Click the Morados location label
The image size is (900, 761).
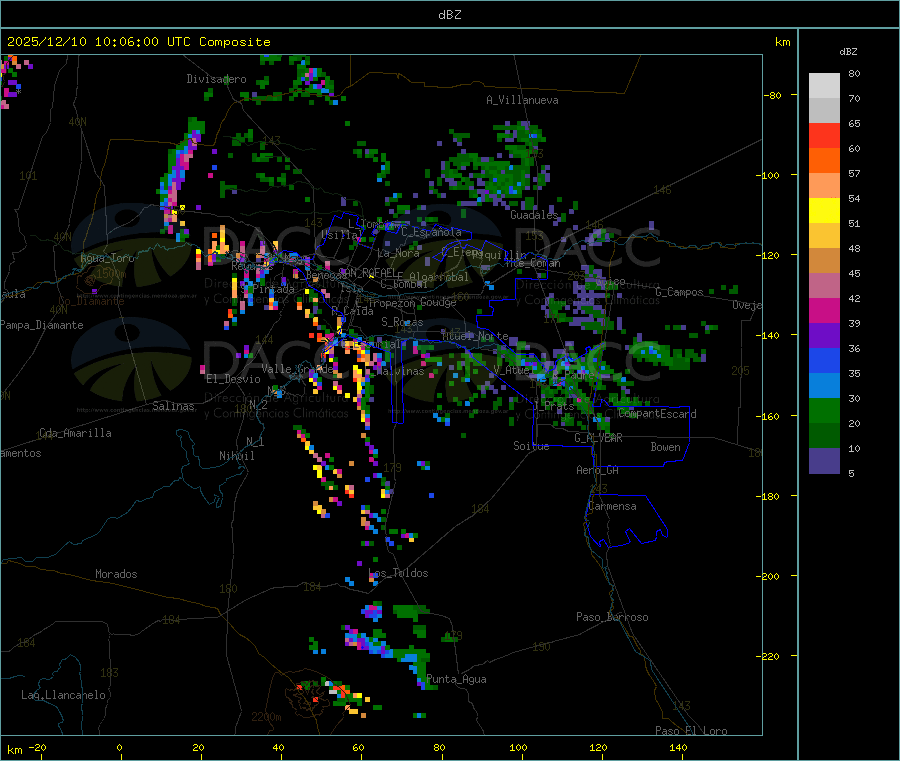[x=116, y=575]
